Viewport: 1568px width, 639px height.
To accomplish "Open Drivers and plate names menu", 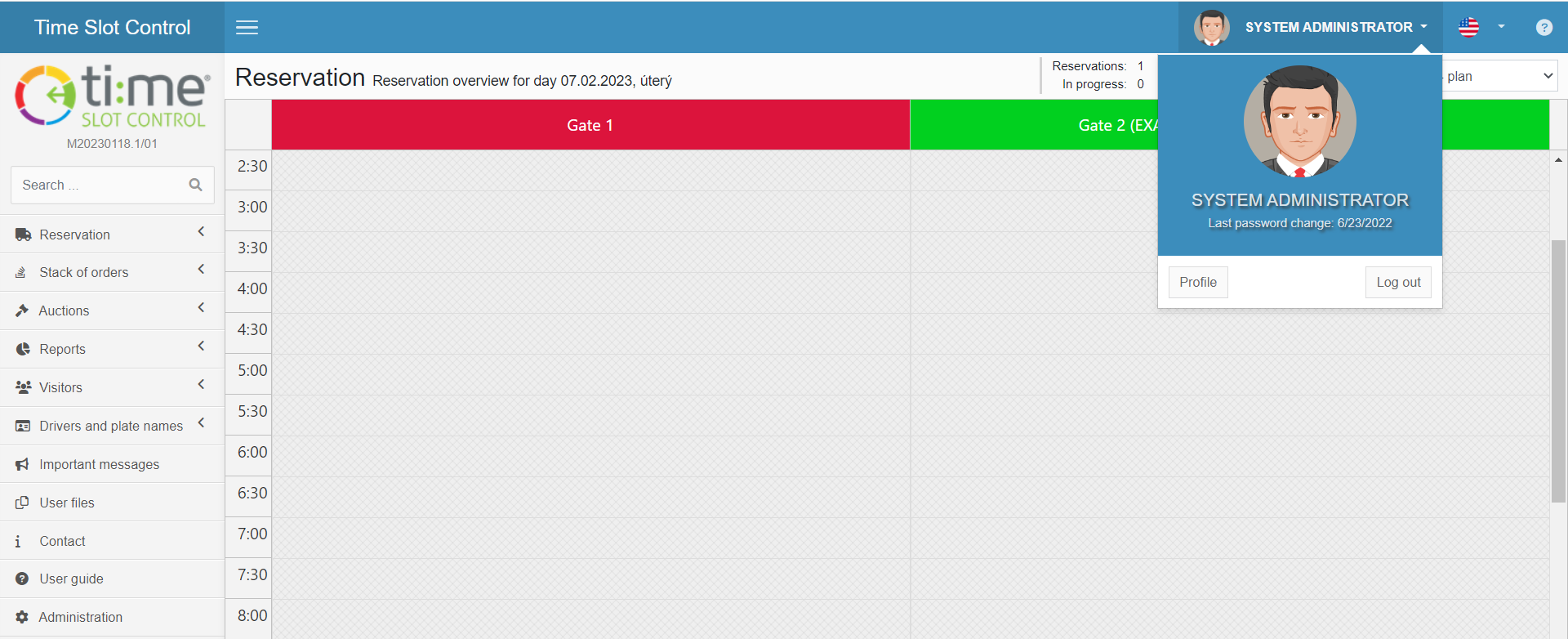I will pyautogui.click(x=112, y=426).
